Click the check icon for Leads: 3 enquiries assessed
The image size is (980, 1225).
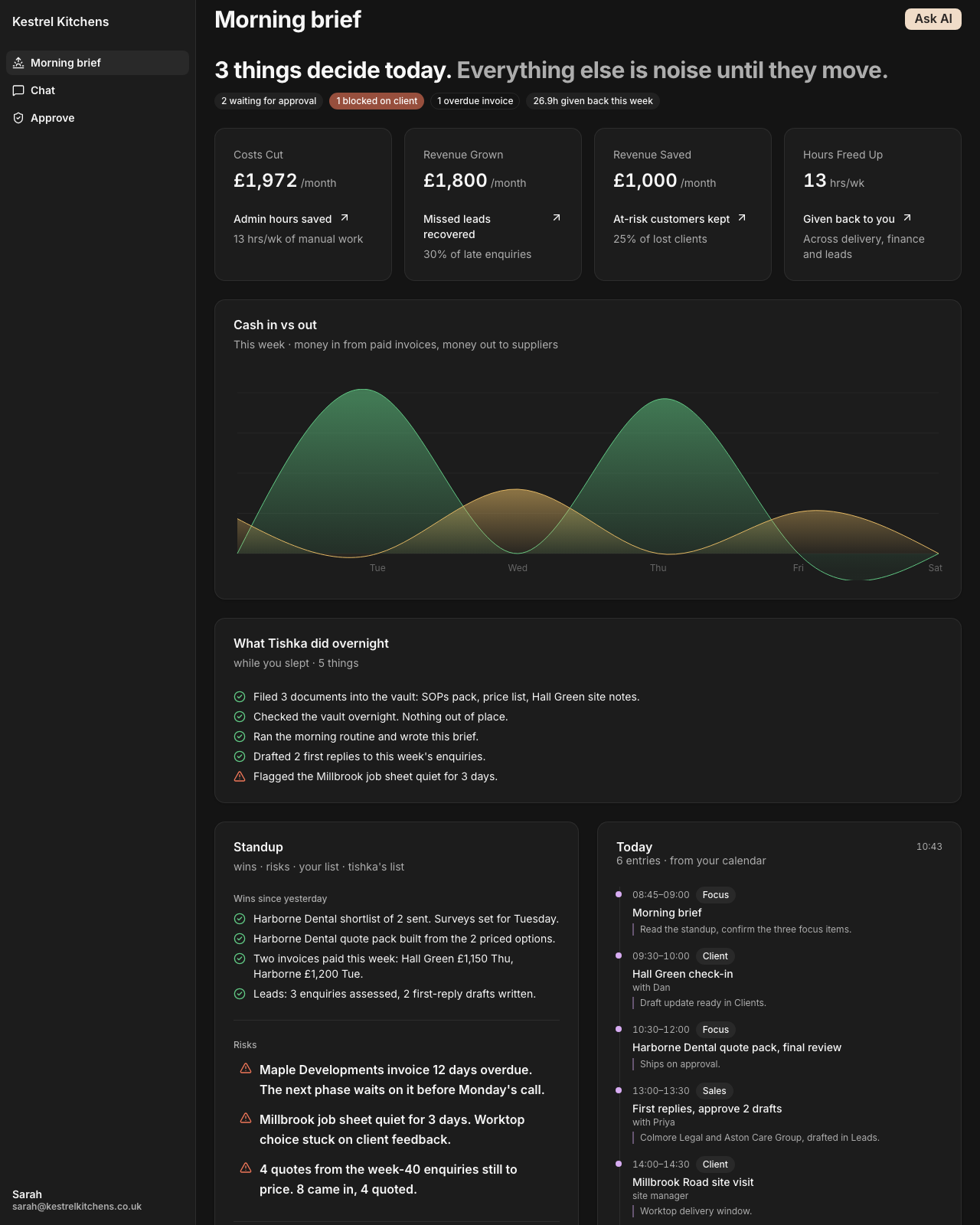(240, 994)
